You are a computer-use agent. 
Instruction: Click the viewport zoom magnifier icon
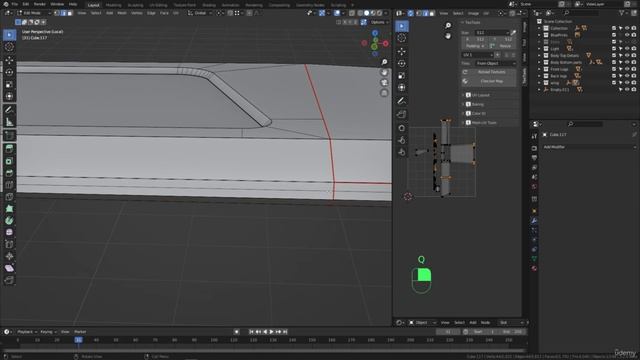[x=384, y=62]
